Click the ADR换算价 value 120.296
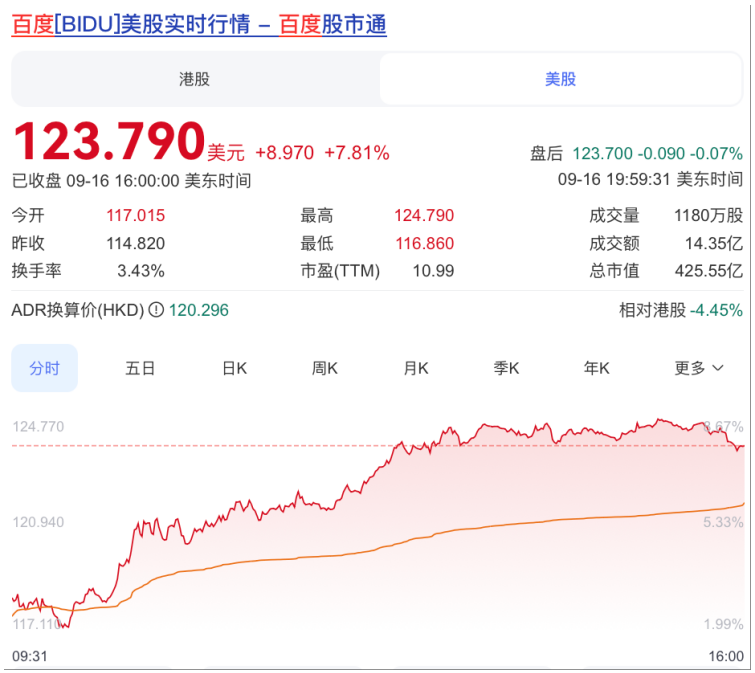This screenshot has width=755, height=673. point(199,311)
